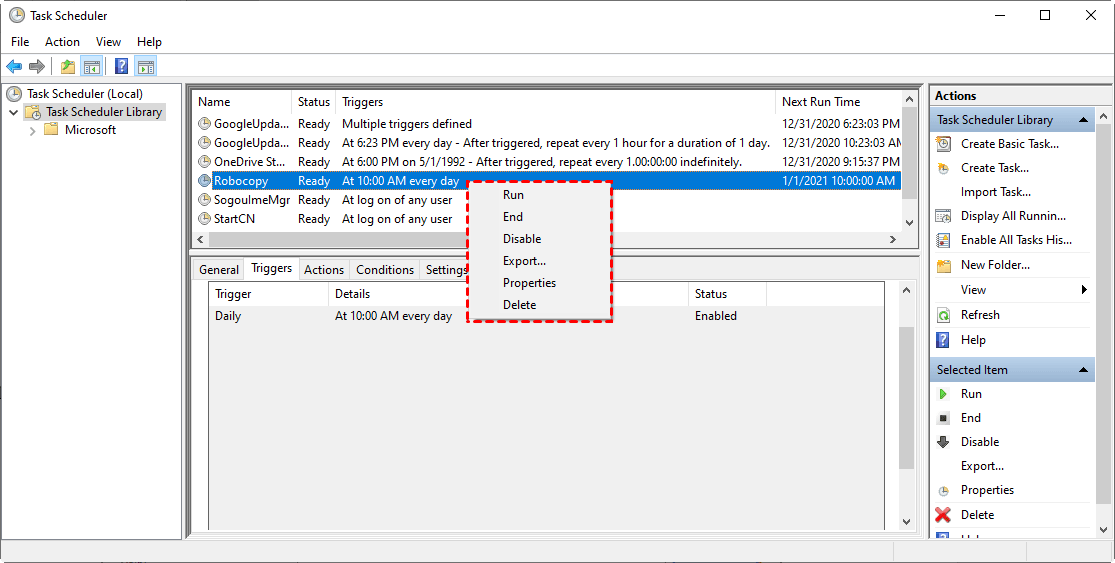
Task: Collapse the Selected Item section header
Action: click(1085, 370)
